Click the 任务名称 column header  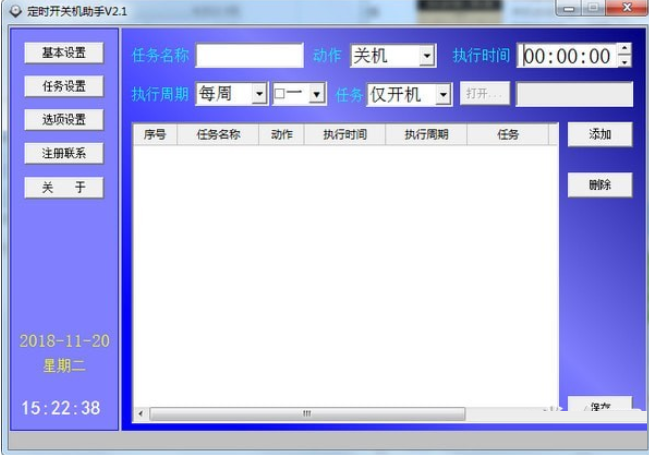(x=218, y=134)
